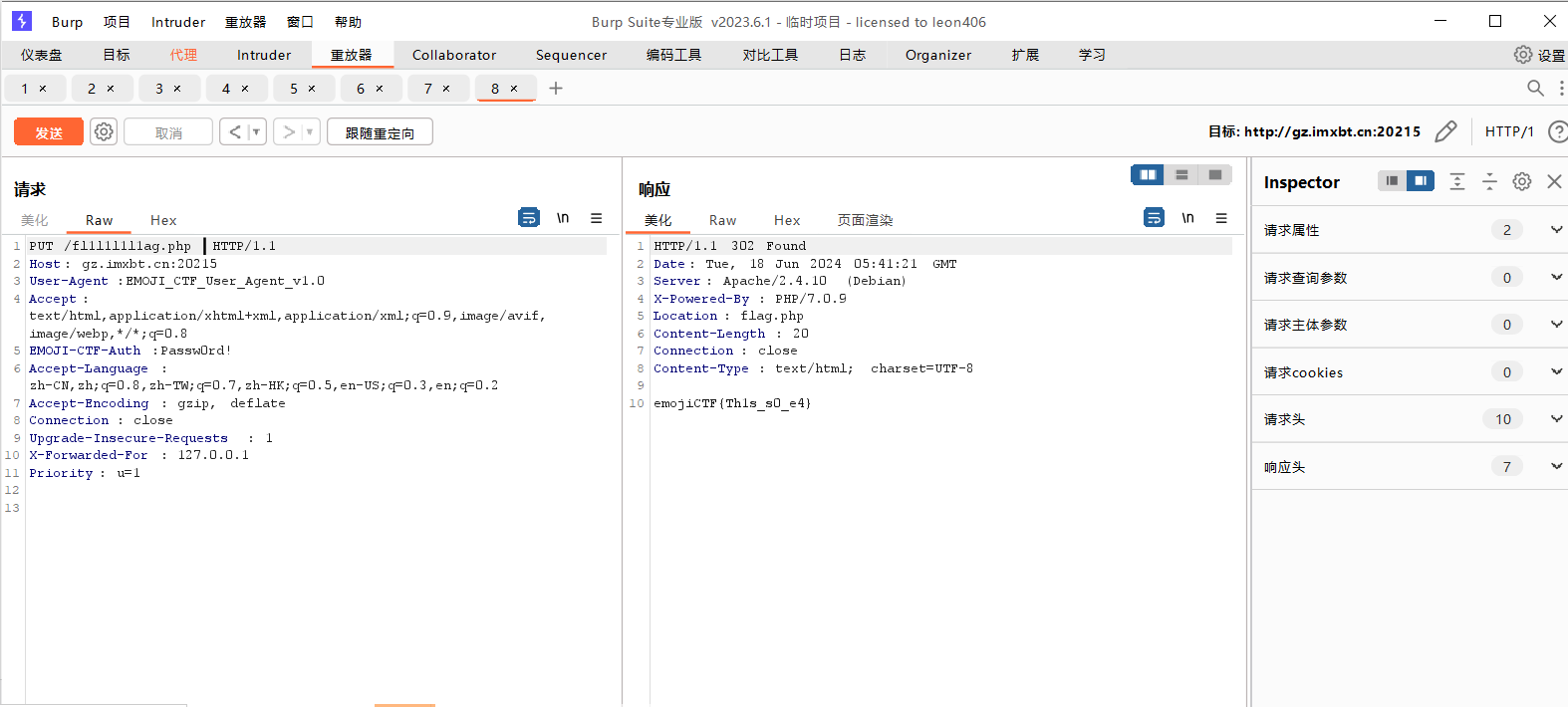Search repeater tabs with magnifier icon
The height and width of the screenshot is (707, 1568).
pos(1535,88)
